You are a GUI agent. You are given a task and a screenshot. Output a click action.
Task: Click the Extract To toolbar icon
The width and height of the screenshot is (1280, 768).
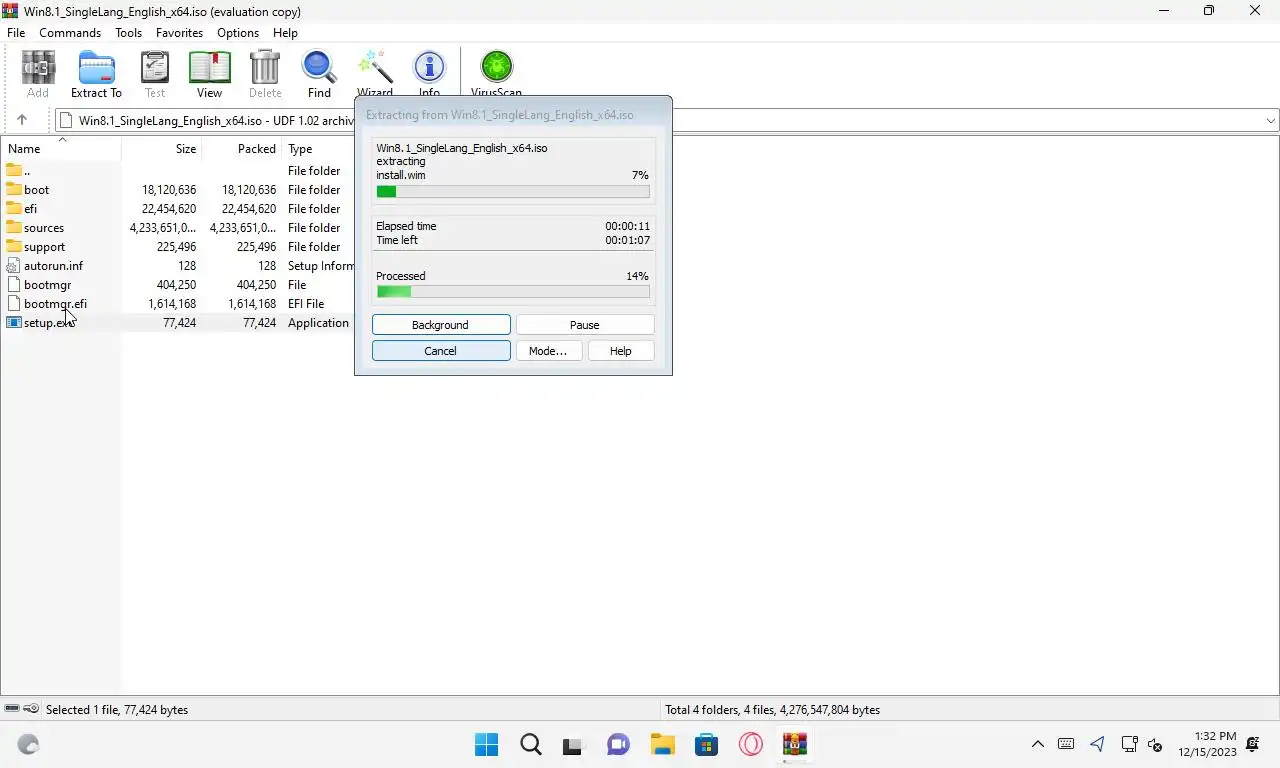(x=96, y=74)
